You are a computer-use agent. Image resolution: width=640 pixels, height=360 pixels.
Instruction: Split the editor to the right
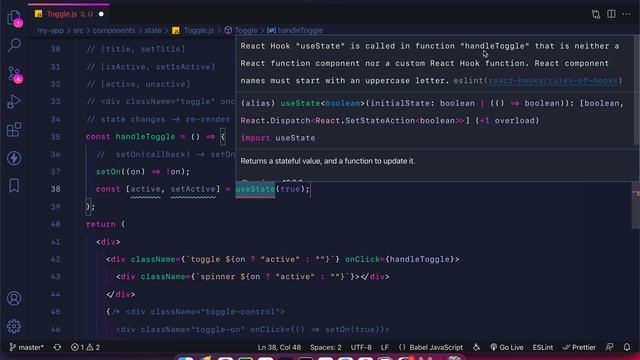pos(611,14)
